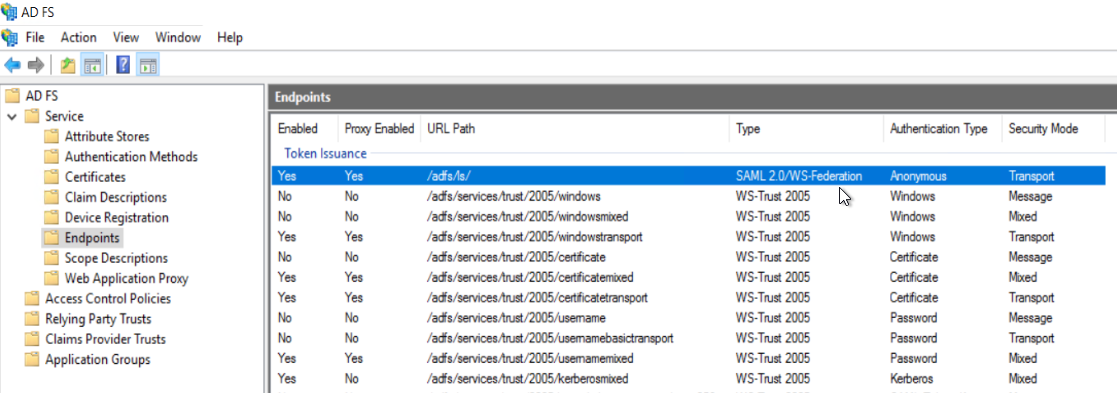Select Access Control Policies in the tree

pyautogui.click(x=108, y=299)
